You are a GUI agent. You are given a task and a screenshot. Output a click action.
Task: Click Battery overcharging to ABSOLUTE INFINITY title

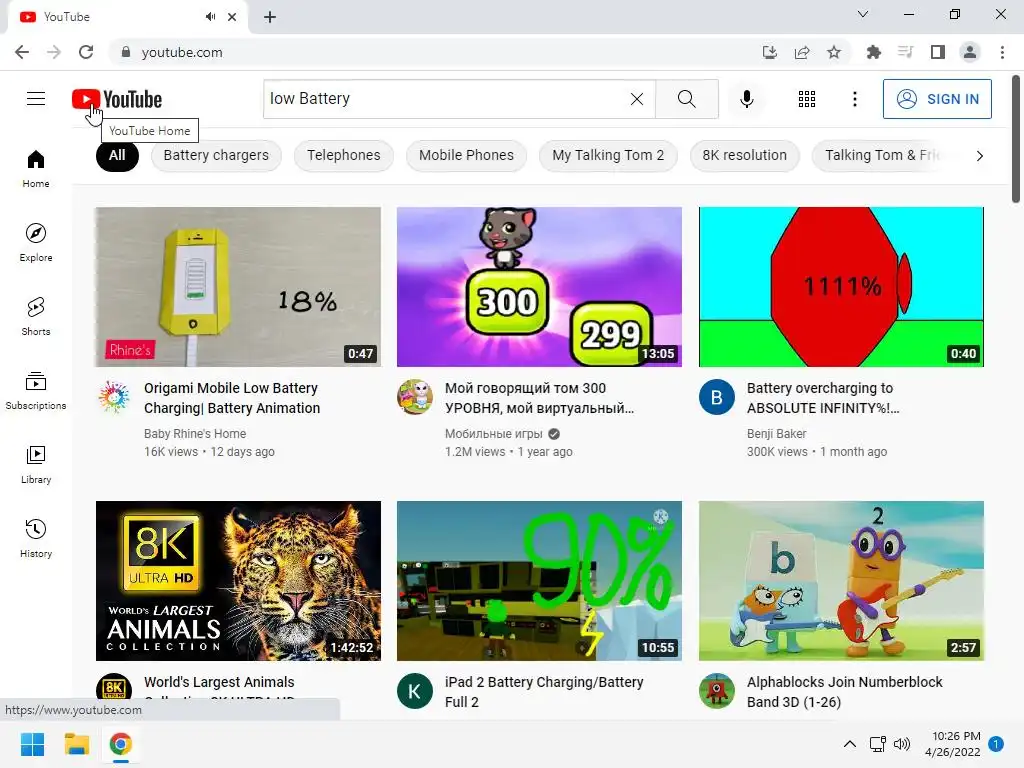tap(823, 398)
